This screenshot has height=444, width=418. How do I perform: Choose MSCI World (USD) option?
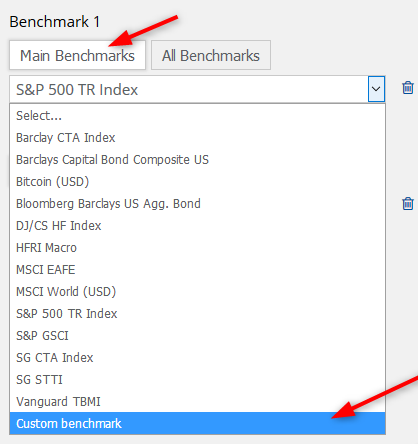[197, 292]
